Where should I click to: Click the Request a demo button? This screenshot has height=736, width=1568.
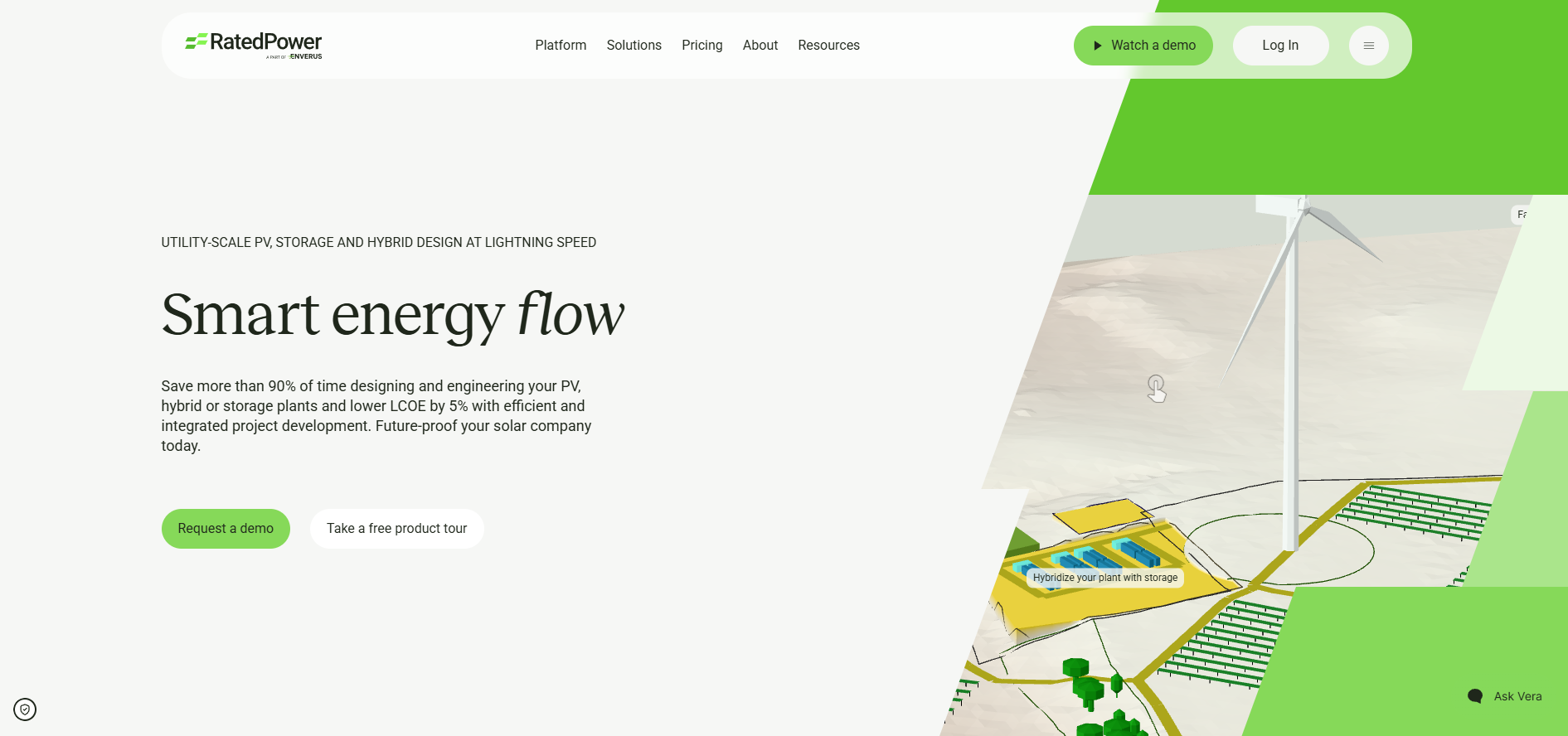click(x=226, y=529)
